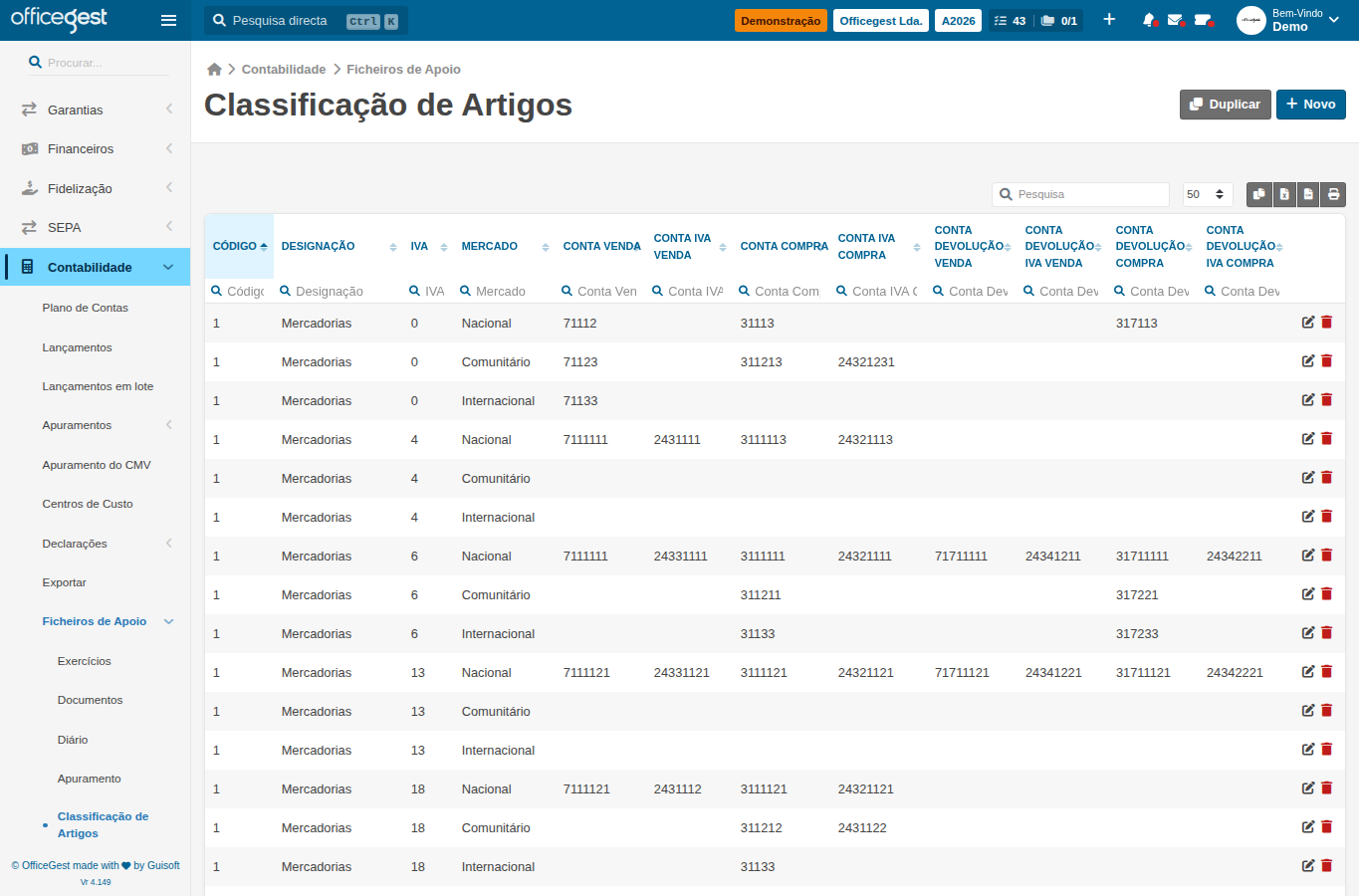Expand the Garantias sidebar menu
The width and height of the screenshot is (1359, 896).
[x=95, y=110]
